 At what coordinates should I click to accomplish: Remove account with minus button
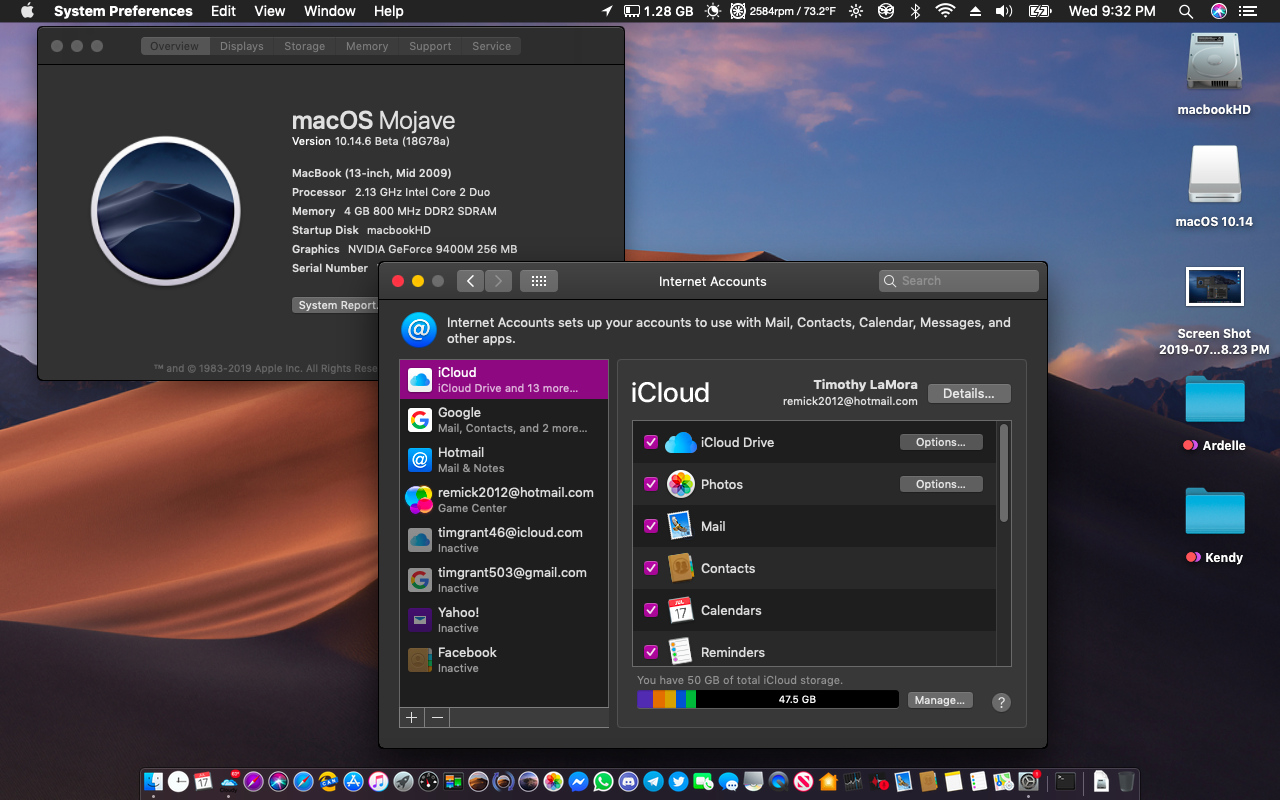pyautogui.click(x=437, y=717)
